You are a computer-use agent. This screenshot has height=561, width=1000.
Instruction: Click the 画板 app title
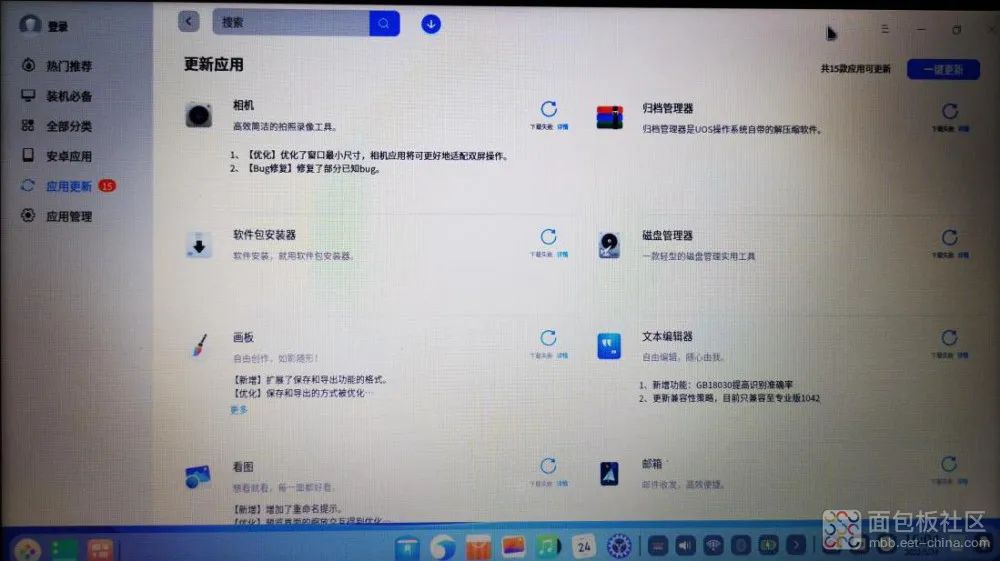click(x=243, y=337)
